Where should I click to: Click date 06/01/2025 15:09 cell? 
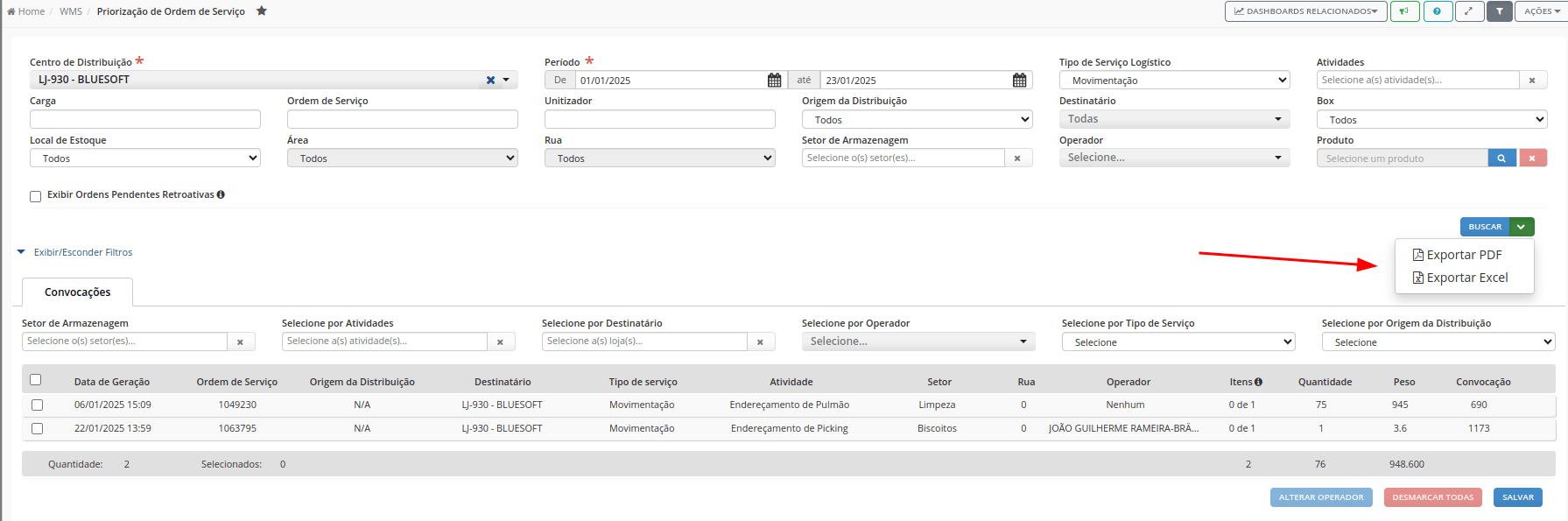[112, 405]
